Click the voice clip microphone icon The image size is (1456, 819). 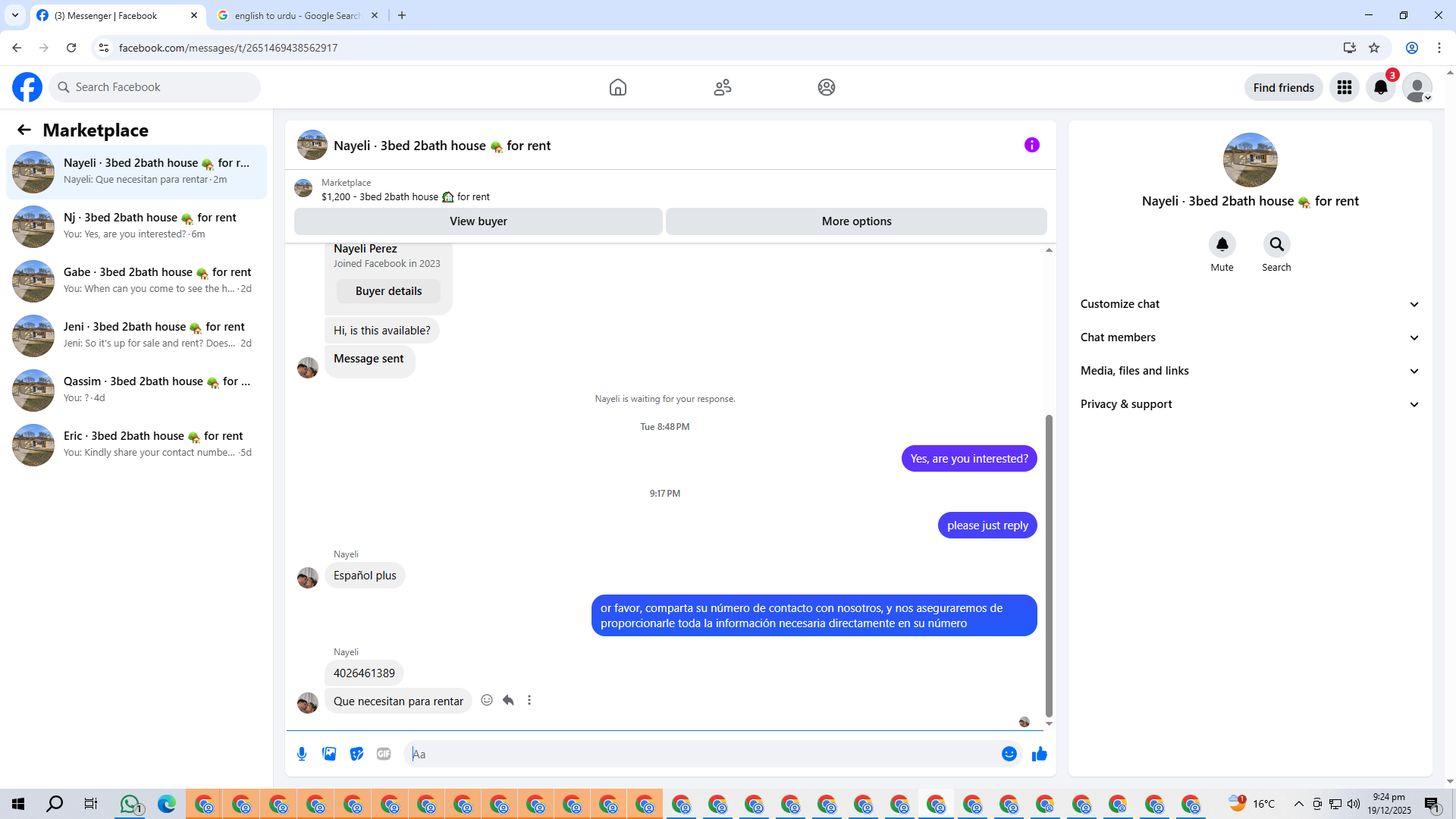click(x=302, y=754)
